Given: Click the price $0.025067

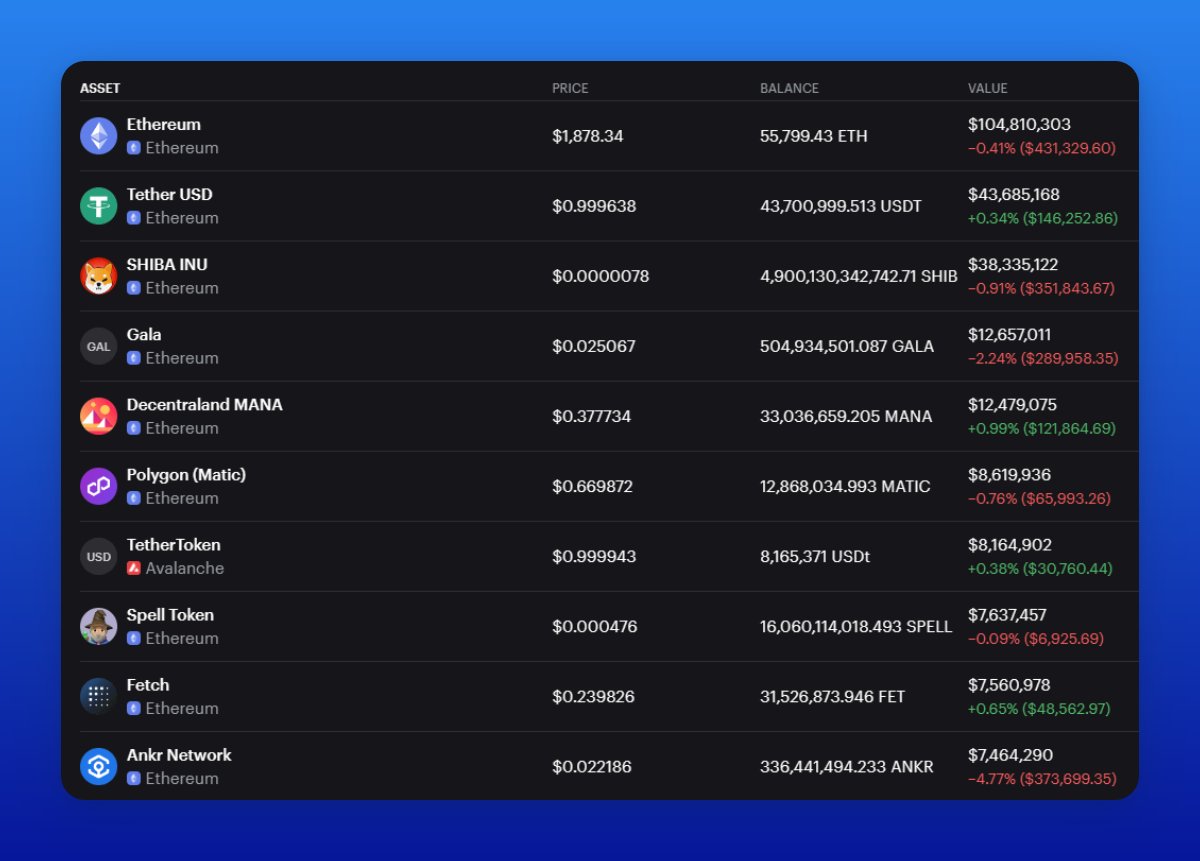Looking at the screenshot, I should tap(594, 346).
